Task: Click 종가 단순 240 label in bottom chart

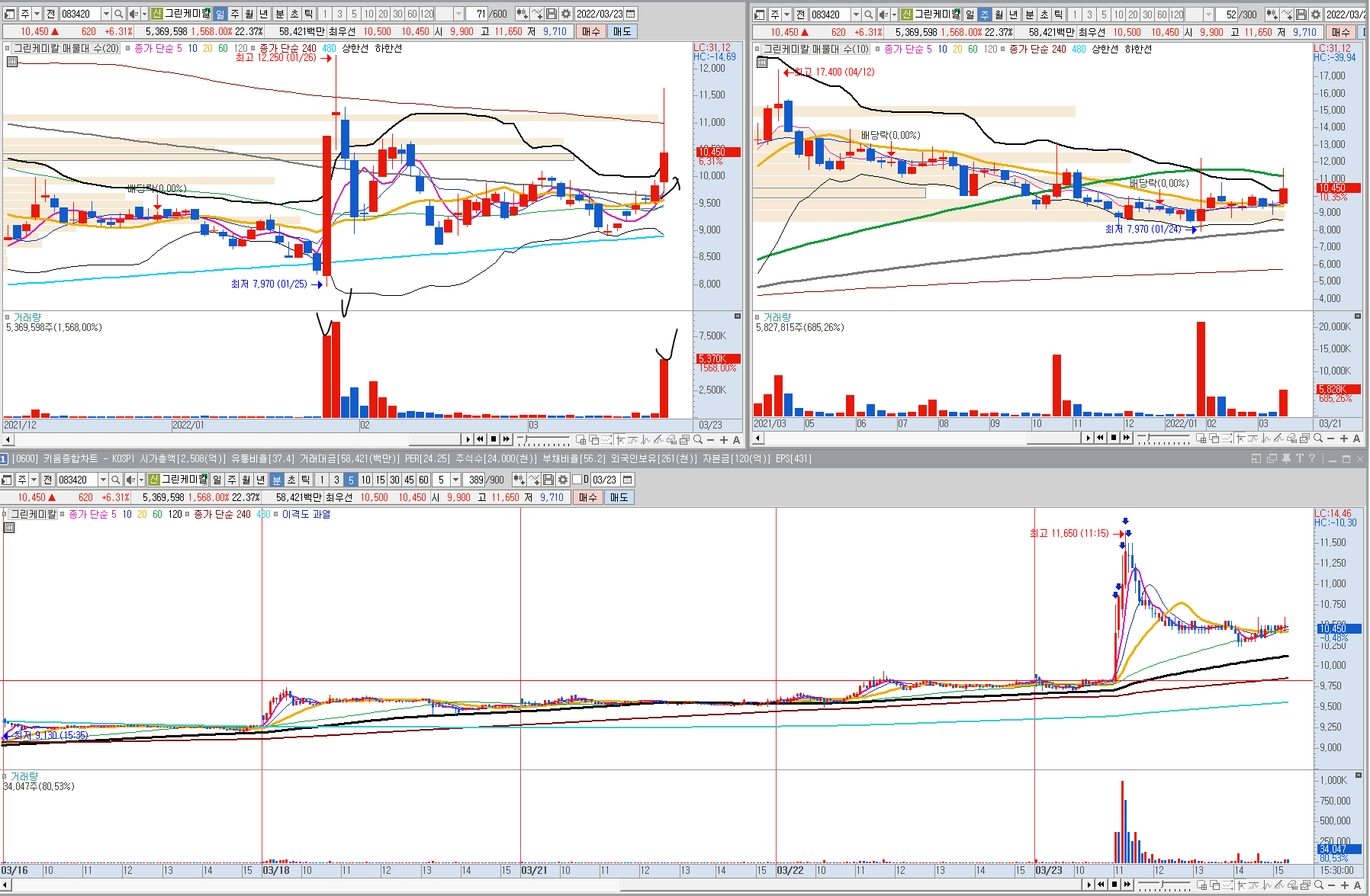Action: 222,514
